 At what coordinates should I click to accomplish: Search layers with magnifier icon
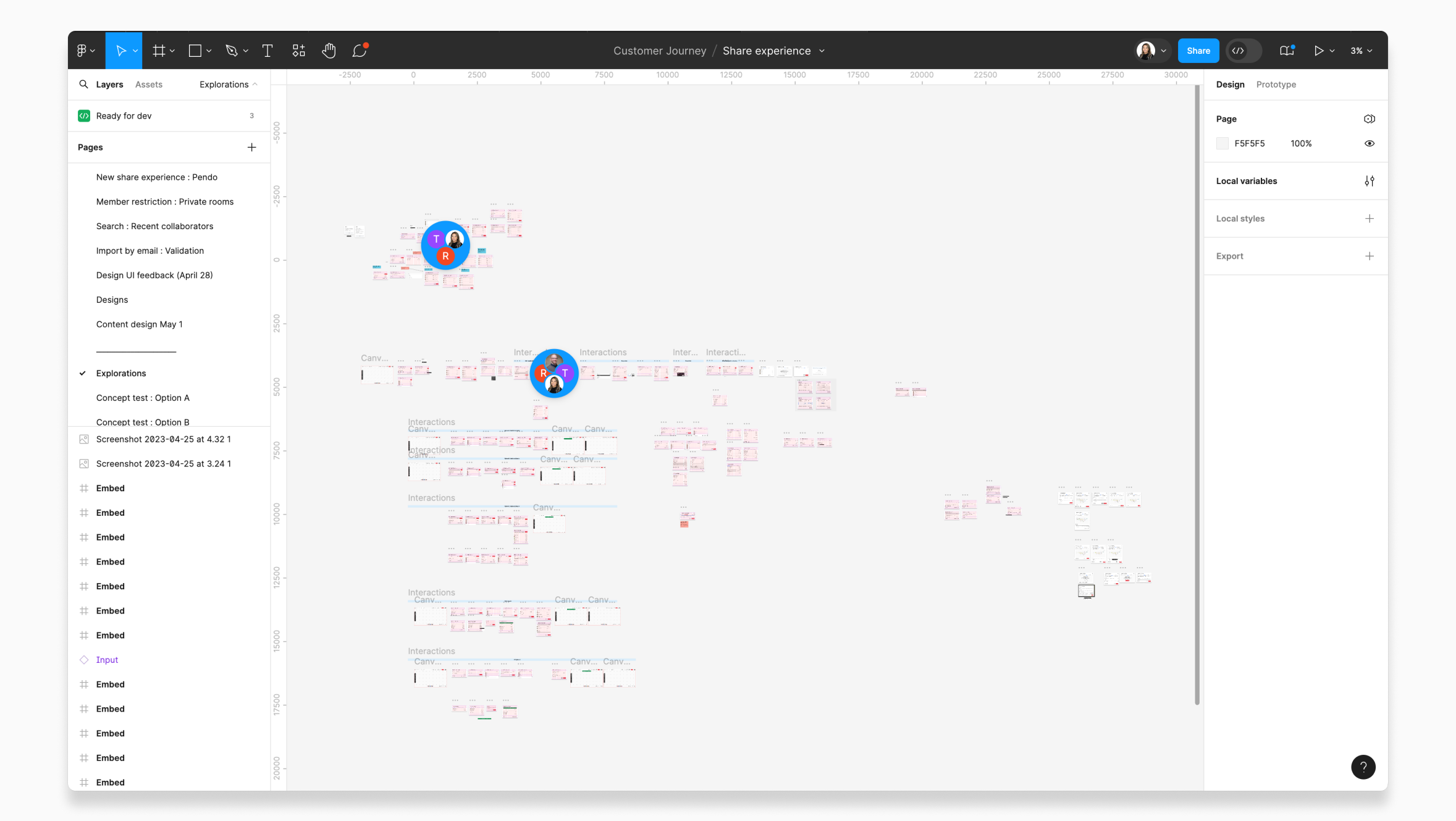(x=83, y=84)
